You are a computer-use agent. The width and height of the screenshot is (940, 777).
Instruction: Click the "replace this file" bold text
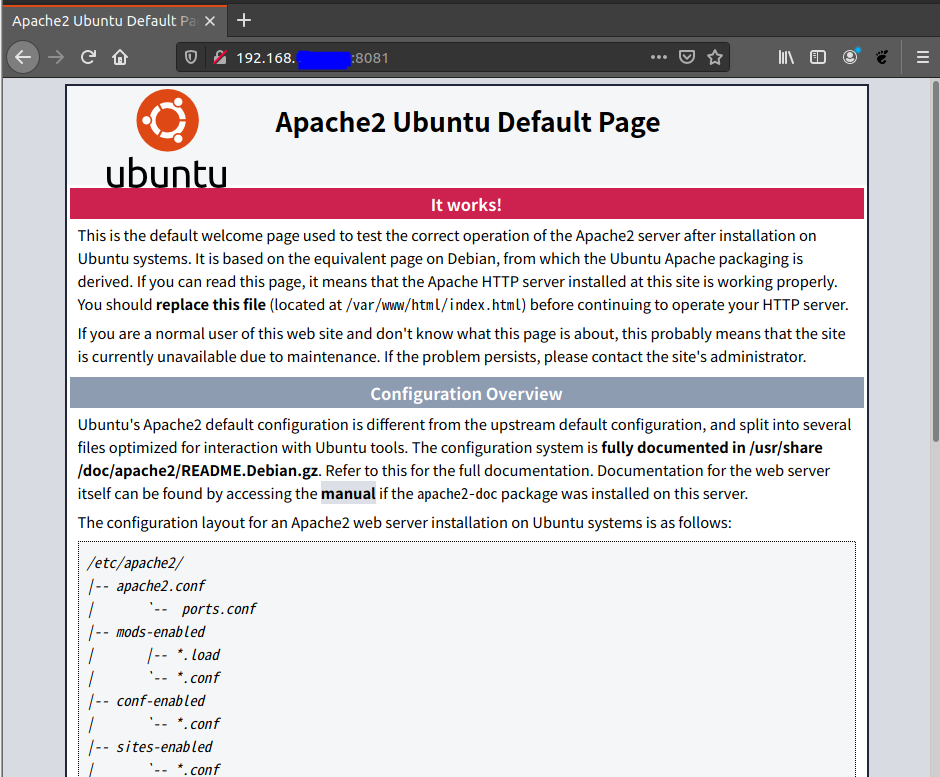210,305
